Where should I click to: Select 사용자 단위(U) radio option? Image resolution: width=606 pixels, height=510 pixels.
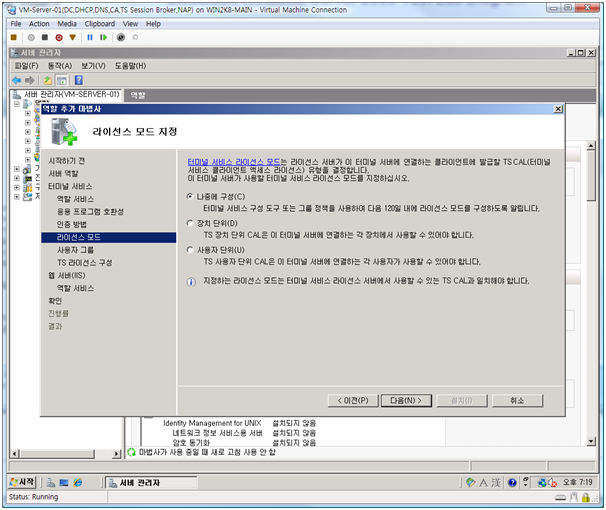tap(190, 250)
